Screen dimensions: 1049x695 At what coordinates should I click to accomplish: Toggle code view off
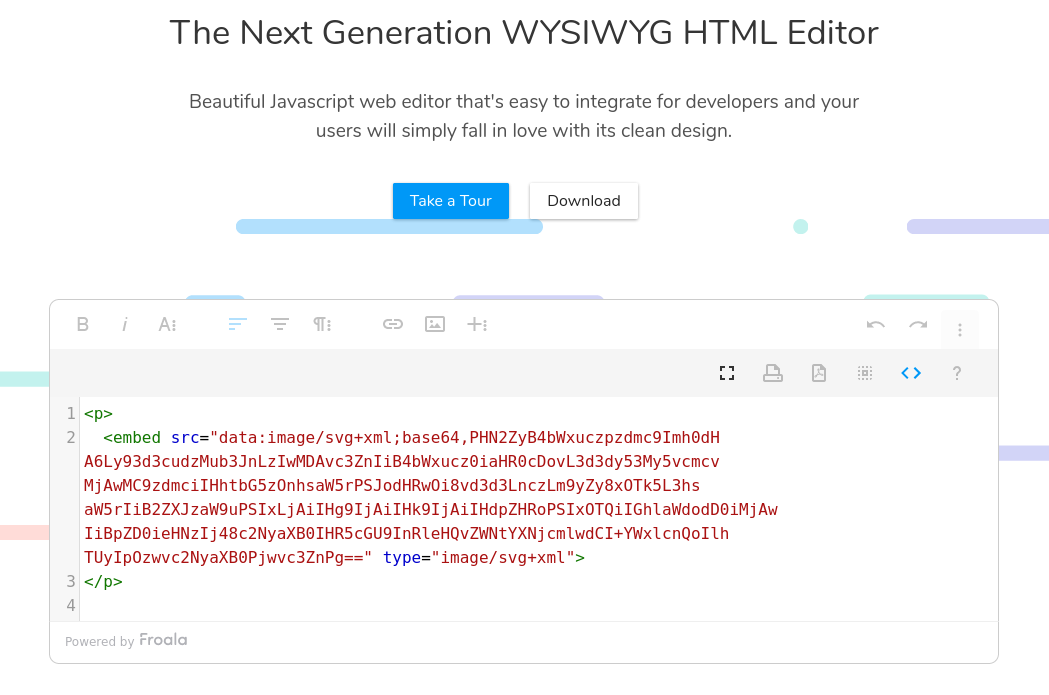click(911, 373)
